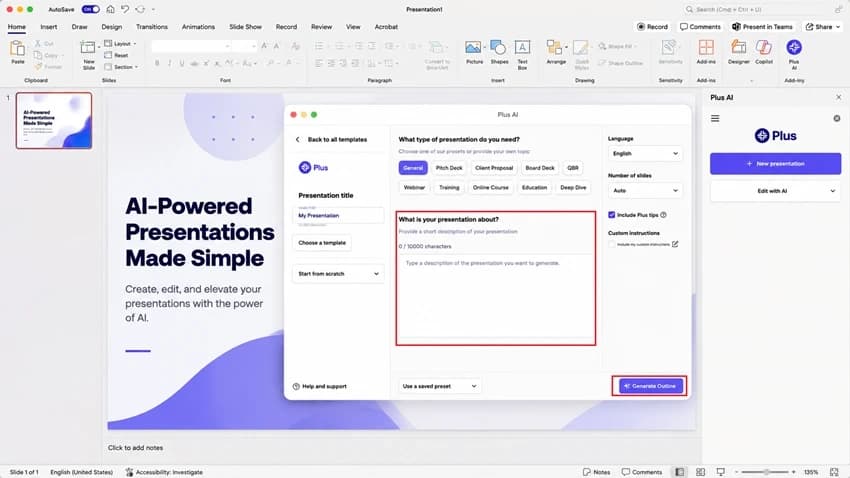
Task: Check the custom instructions checkbox
Action: point(611,244)
